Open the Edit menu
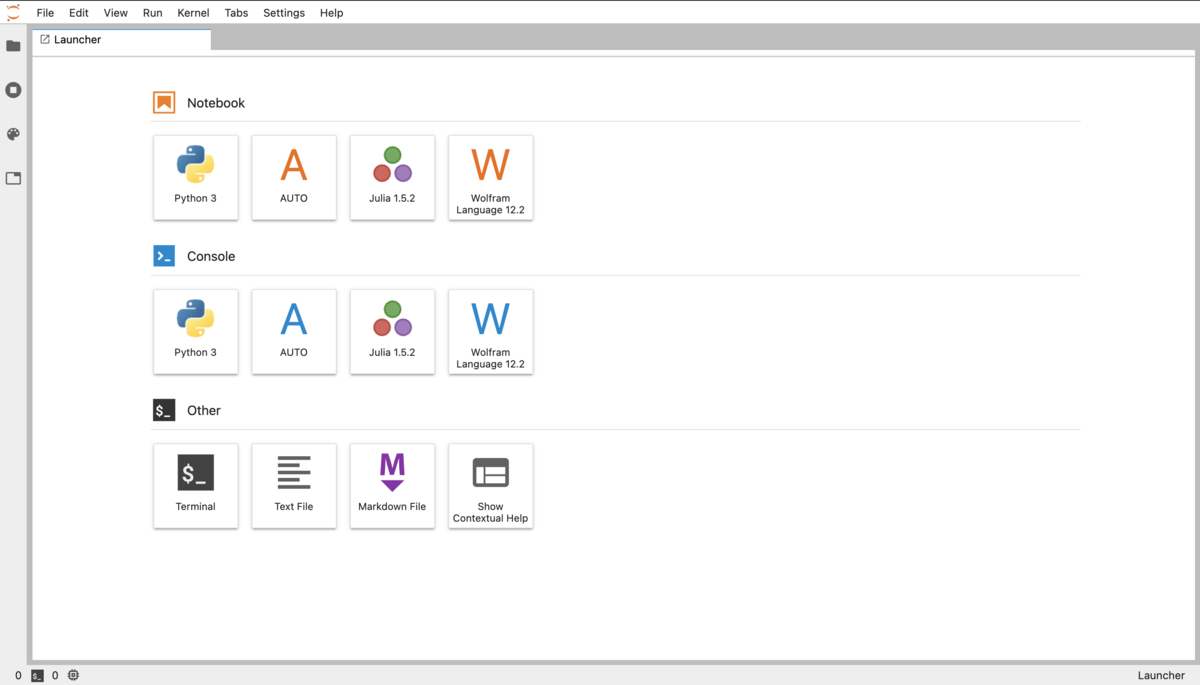Image resolution: width=1200 pixels, height=685 pixels. pos(79,13)
